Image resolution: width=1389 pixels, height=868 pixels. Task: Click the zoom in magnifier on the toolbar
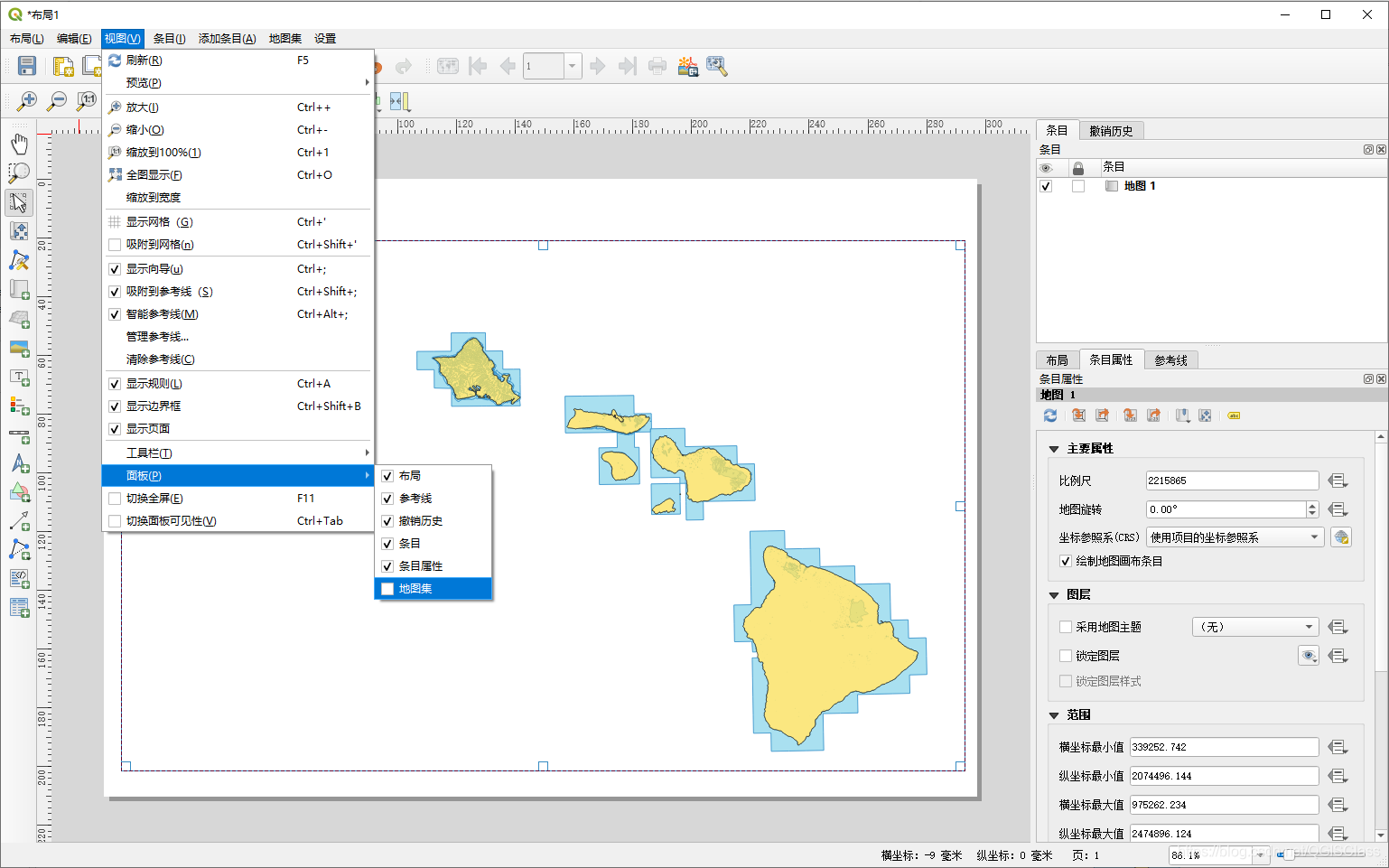(x=27, y=100)
